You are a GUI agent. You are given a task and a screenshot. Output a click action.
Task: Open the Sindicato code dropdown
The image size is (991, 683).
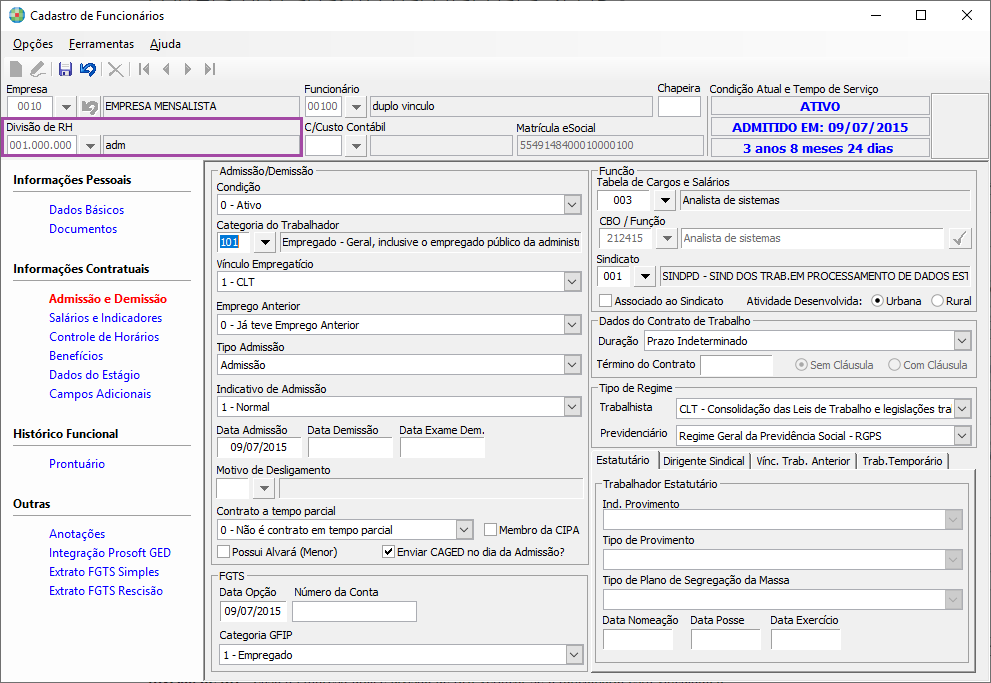pyautogui.click(x=644, y=276)
